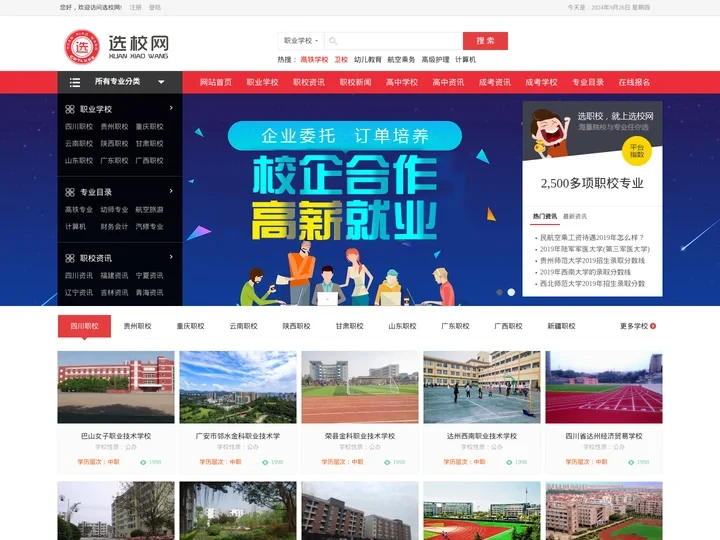Viewport: 720px width, 540px height.
Task: Open the 职业学校 search category dropdown
Action: point(301,41)
